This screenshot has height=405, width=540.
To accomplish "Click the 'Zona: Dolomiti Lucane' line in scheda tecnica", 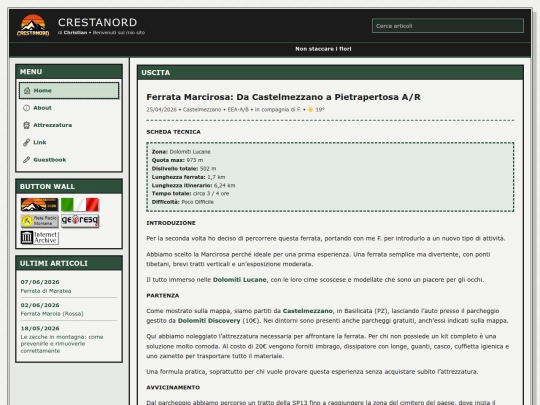I will click(x=181, y=152).
